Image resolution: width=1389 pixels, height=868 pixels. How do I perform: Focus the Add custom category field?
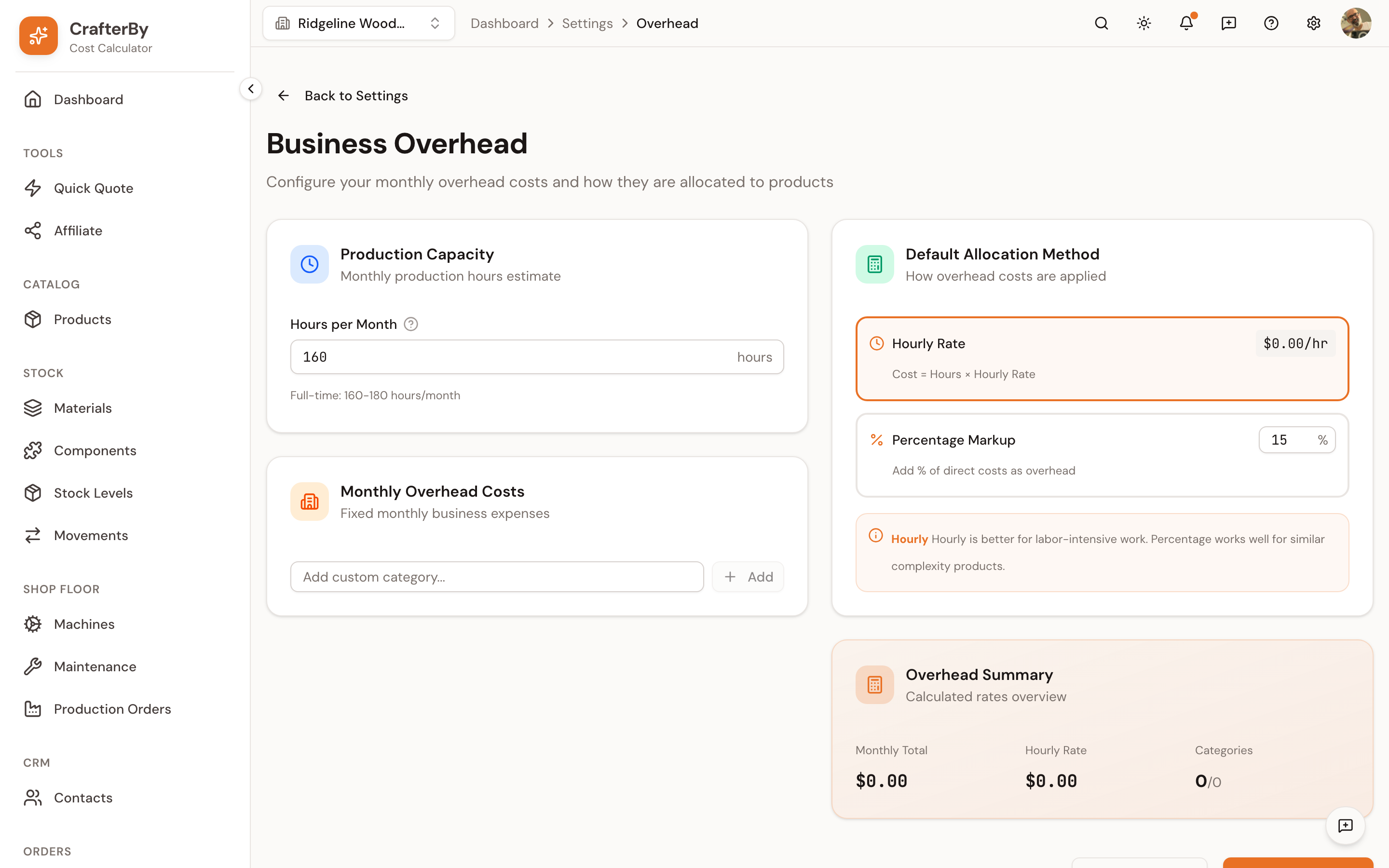tap(496, 577)
